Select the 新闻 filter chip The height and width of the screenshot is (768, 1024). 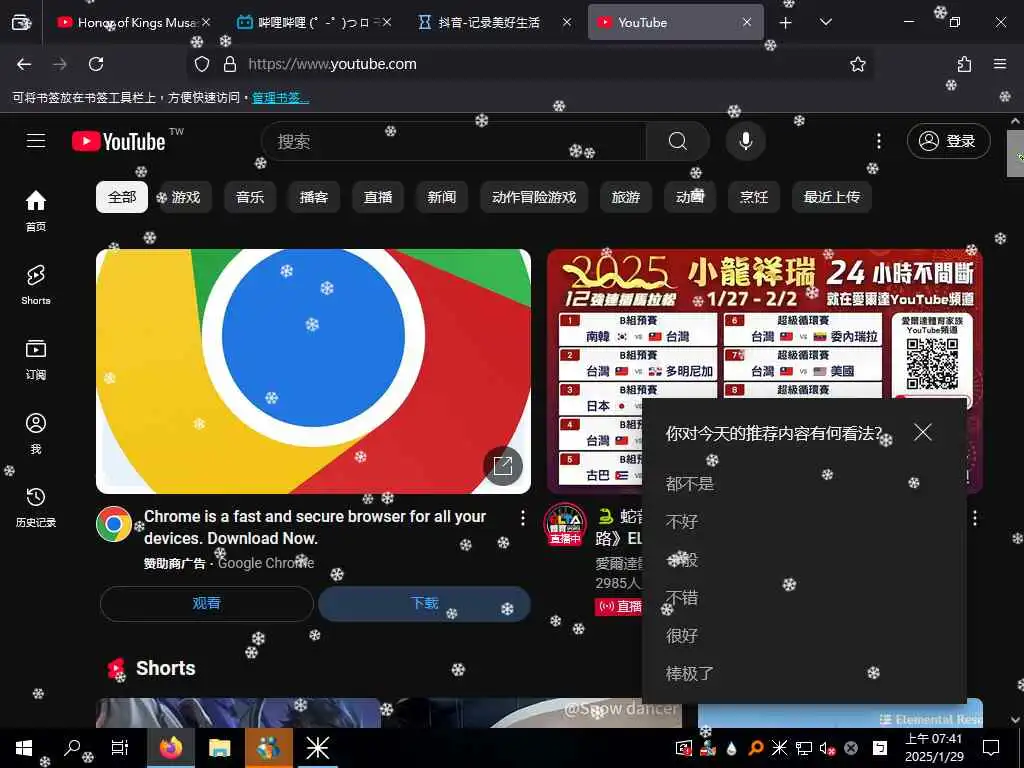tap(441, 197)
